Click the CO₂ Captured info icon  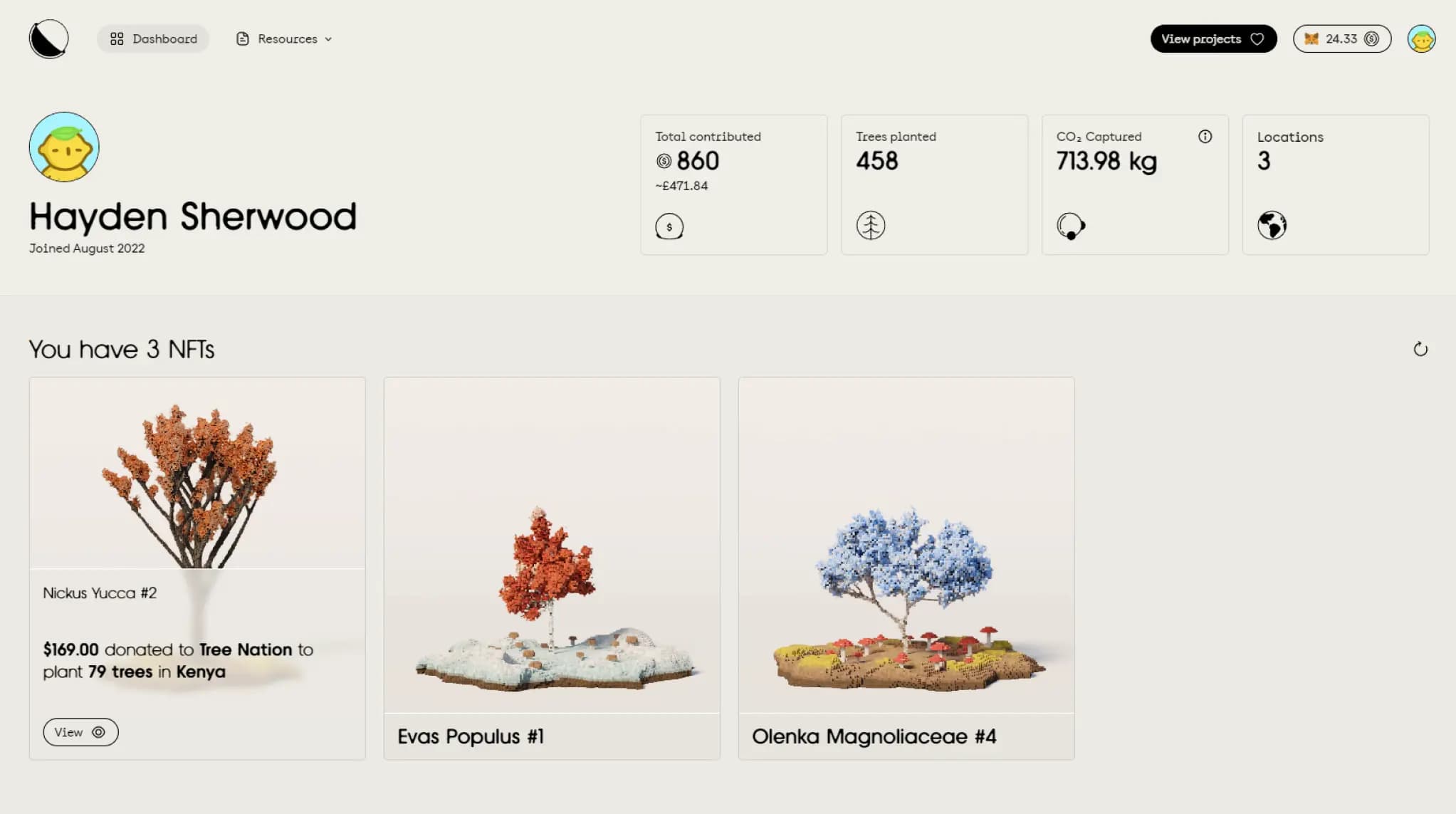click(1205, 136)
